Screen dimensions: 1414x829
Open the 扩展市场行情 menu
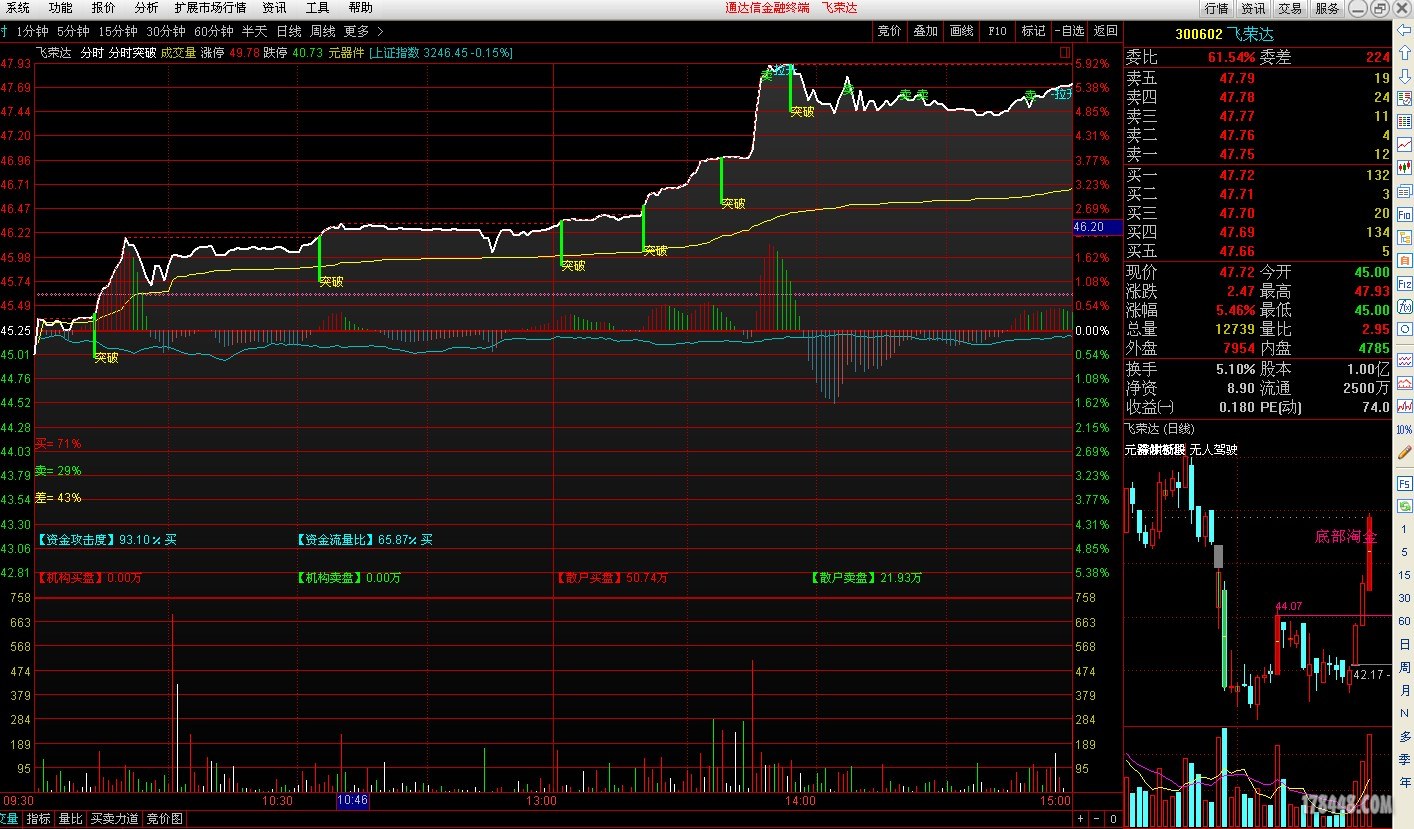(210, 8)
